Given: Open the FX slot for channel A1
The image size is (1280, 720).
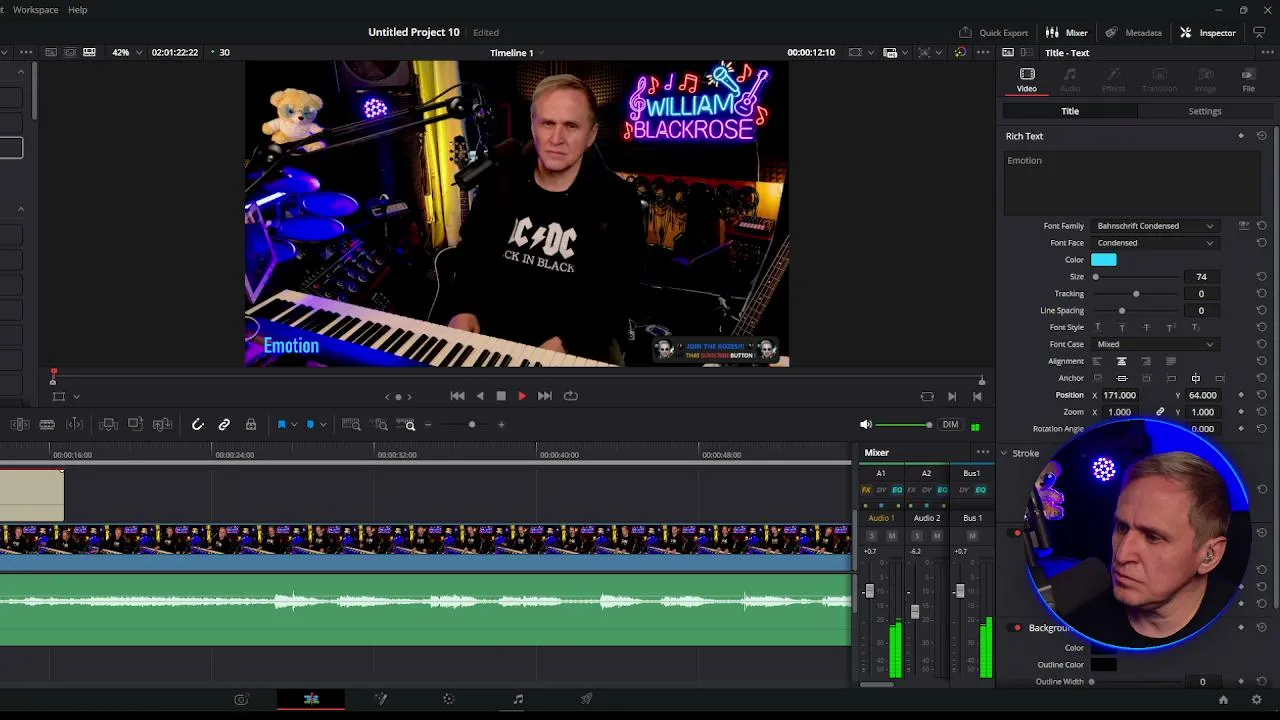Looking at the screenshot, I should (867, 490).
